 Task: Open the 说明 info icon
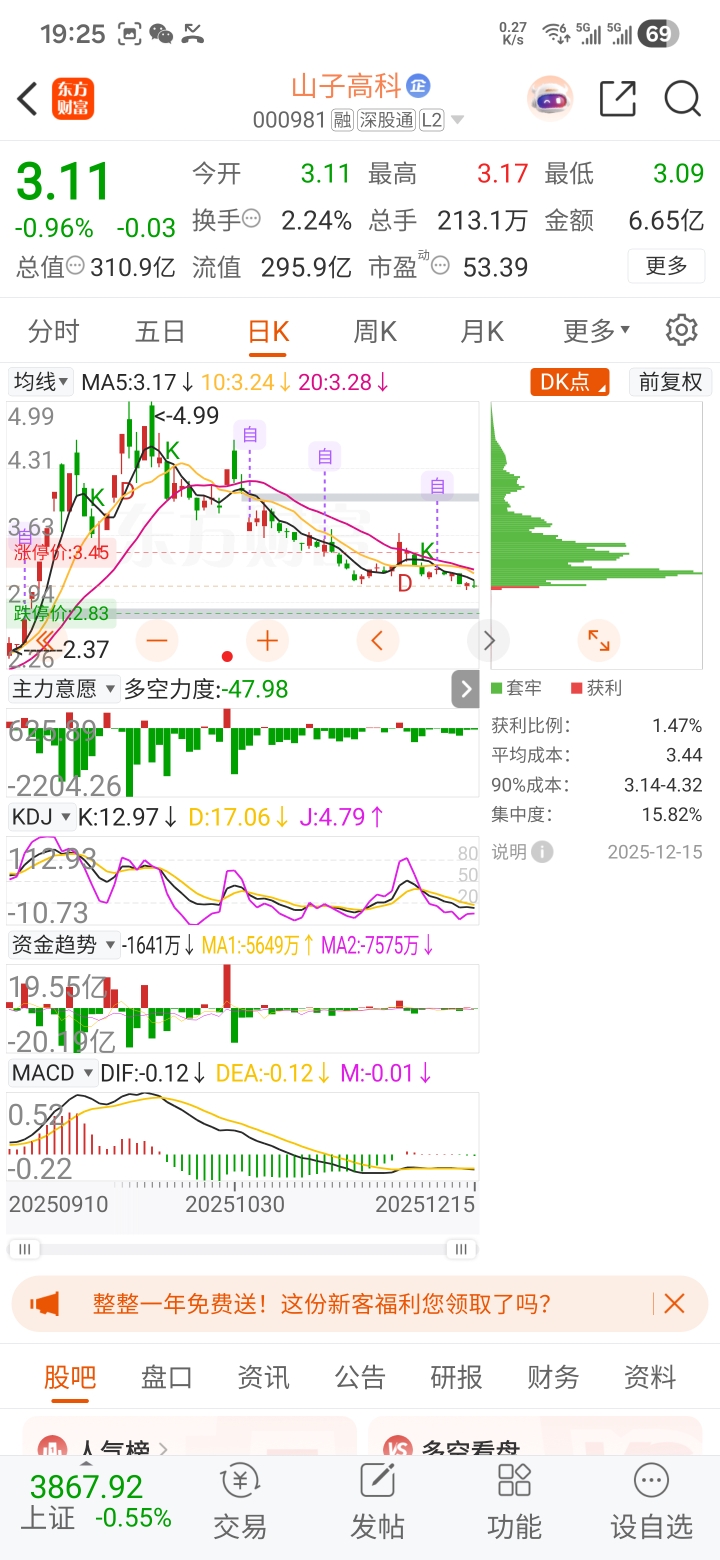coord(542,852)
